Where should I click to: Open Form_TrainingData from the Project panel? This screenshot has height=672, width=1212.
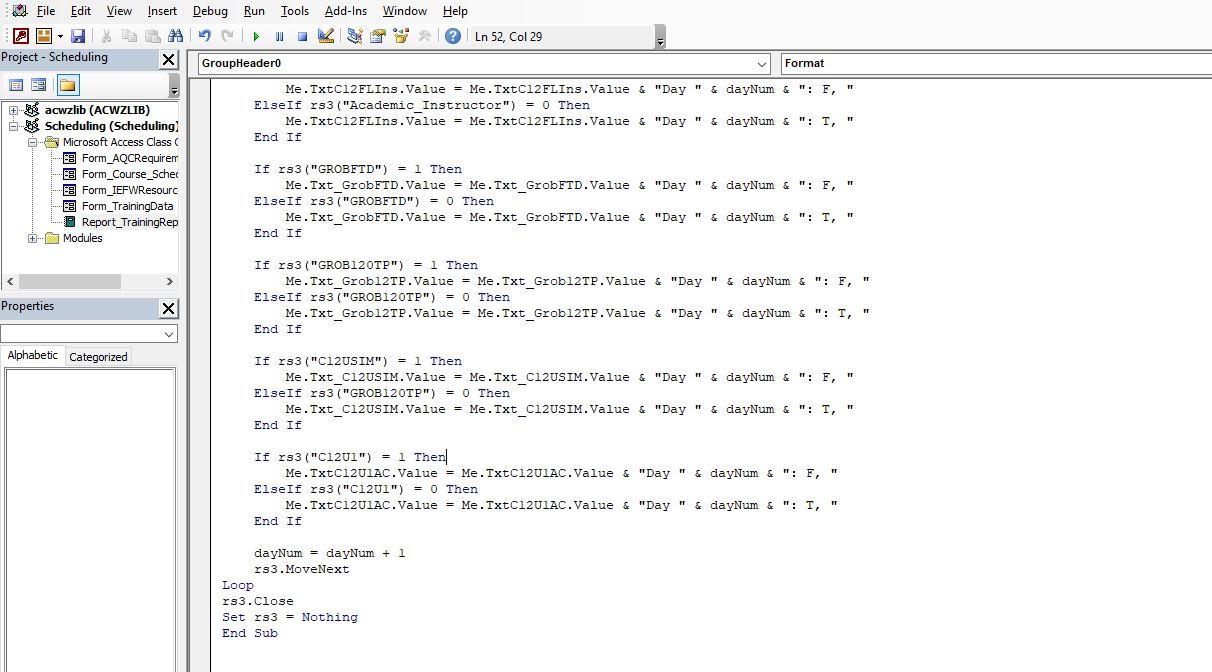pyautogui.click(x=128, y=205)
